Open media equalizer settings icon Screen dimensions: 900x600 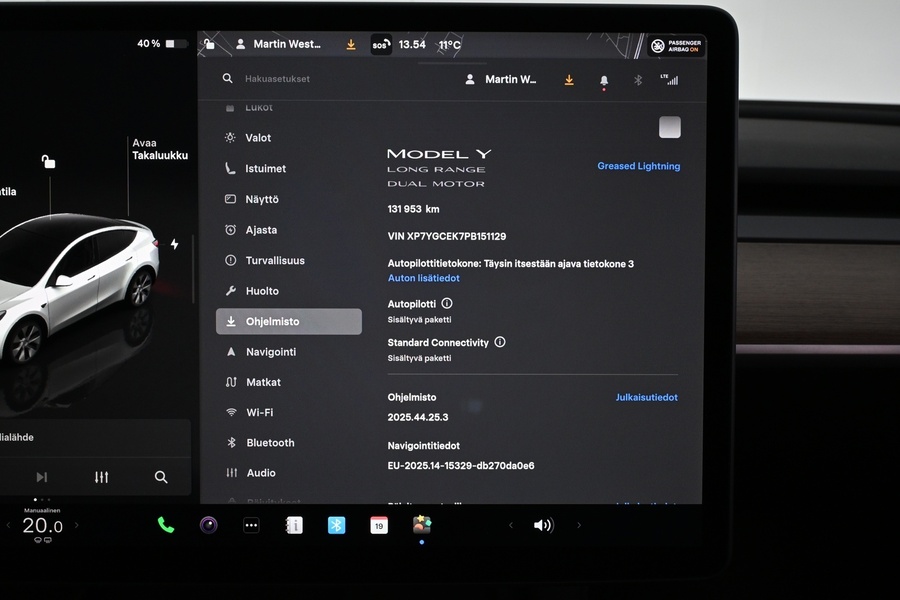pos(101,477)
